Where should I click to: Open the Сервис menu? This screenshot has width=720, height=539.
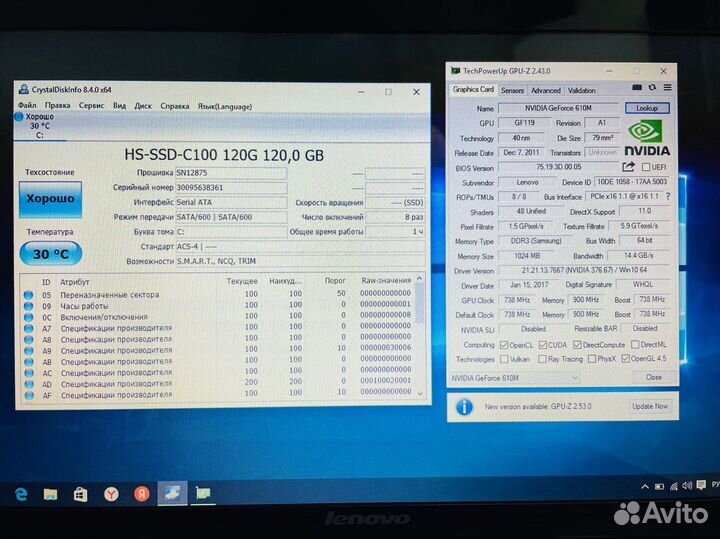click(x=91, y=106)
